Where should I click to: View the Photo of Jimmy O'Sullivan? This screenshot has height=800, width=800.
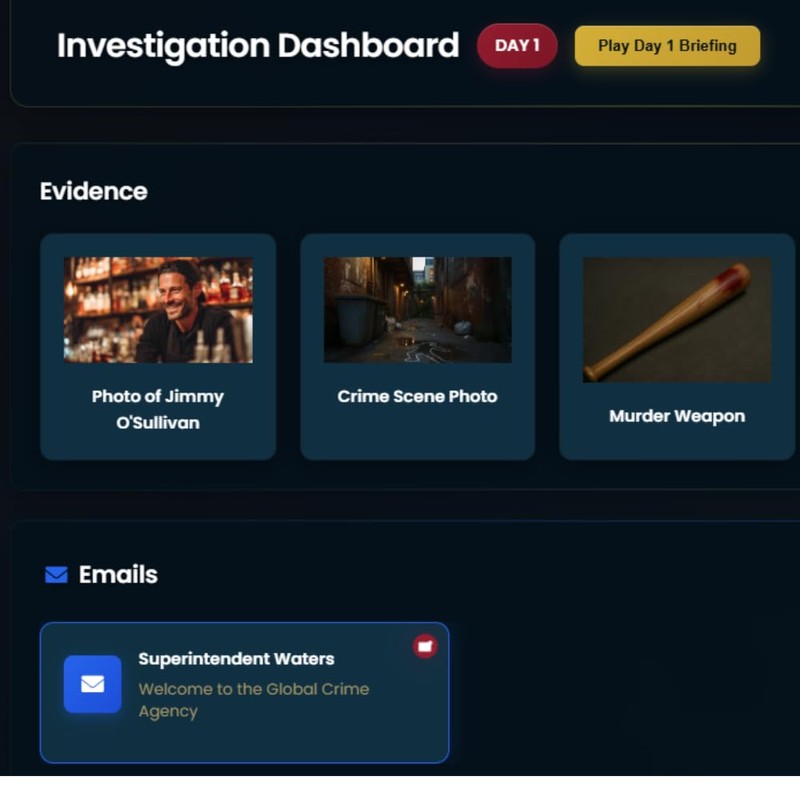(x=157, y=309)
